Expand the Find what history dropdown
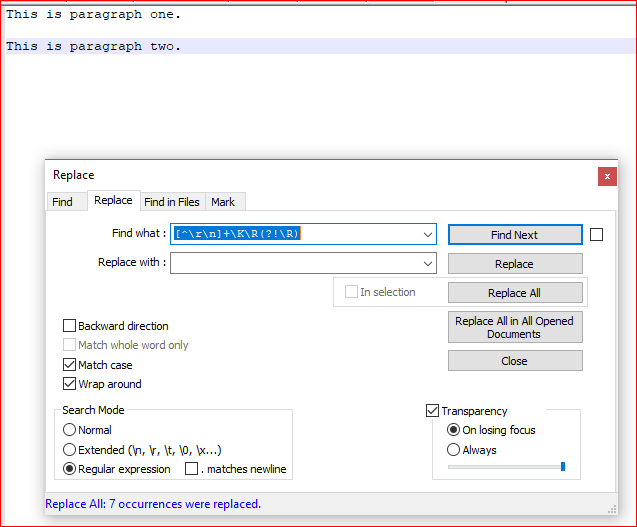 [x=428, y=234]
